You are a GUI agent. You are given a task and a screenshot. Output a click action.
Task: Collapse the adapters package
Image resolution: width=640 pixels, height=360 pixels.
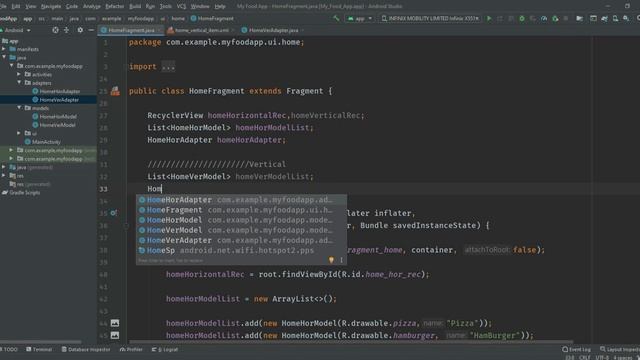19,83
